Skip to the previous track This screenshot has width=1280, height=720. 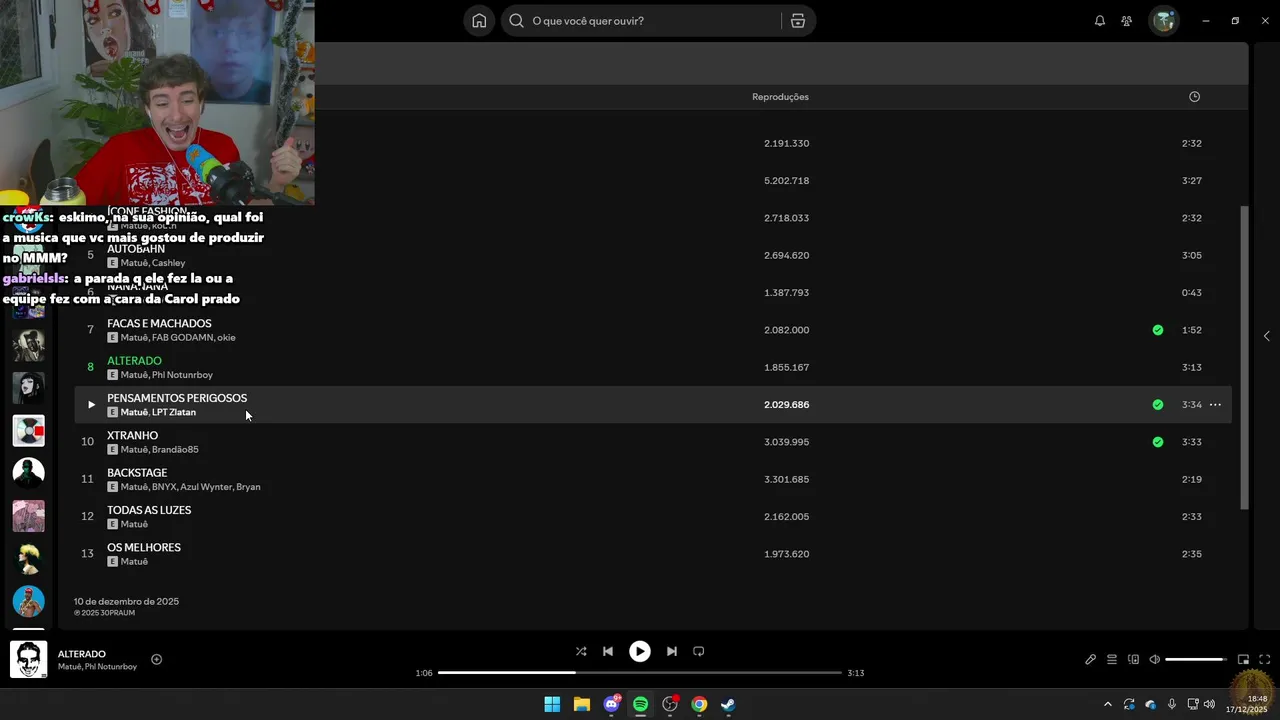click(608, 651)
